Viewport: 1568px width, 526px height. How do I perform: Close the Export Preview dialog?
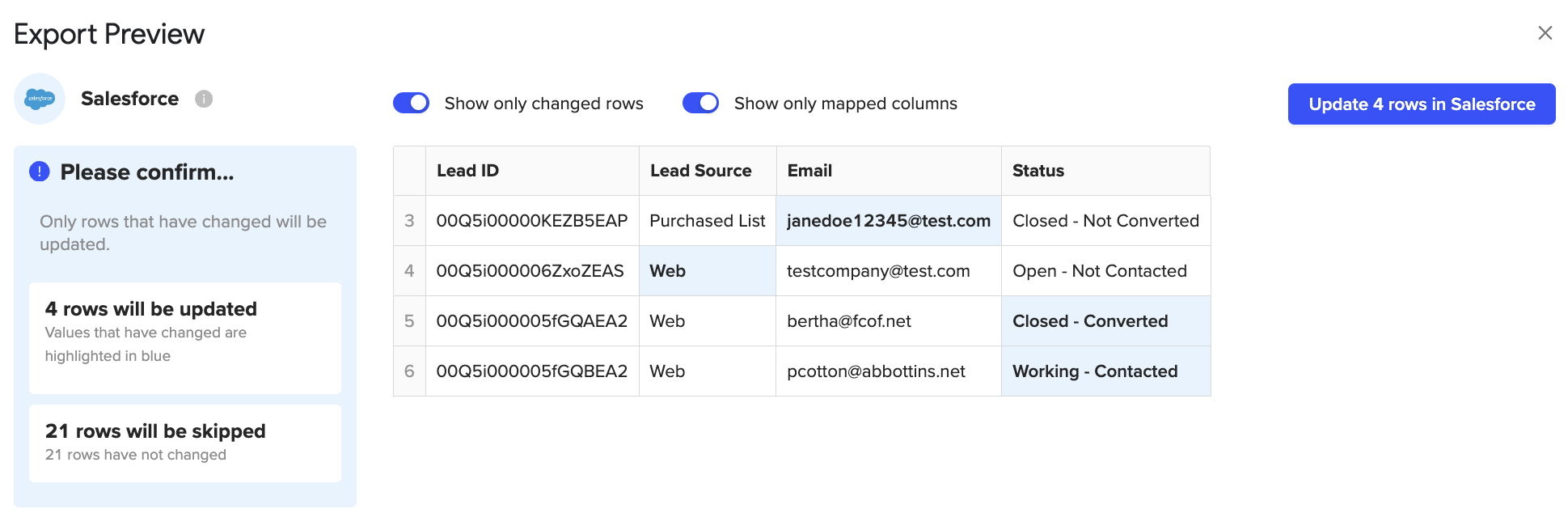[x=1545, y=33]
